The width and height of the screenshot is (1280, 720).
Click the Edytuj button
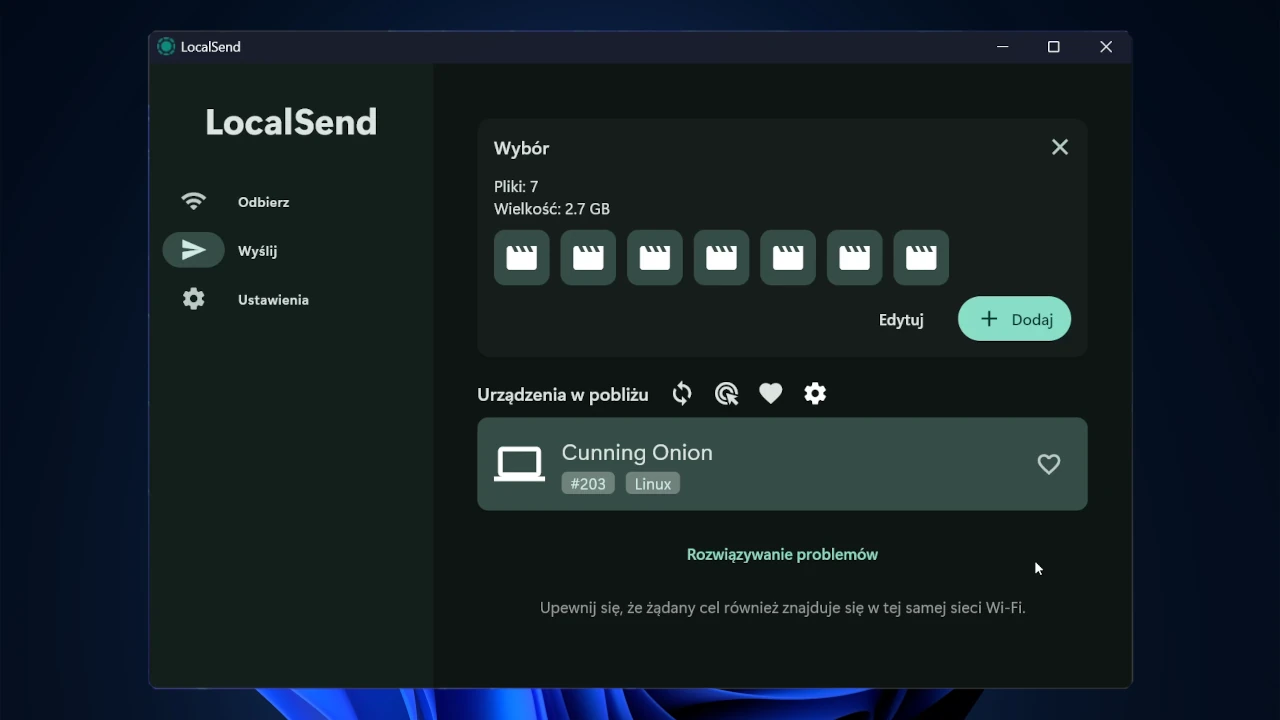tap(901, 320)
